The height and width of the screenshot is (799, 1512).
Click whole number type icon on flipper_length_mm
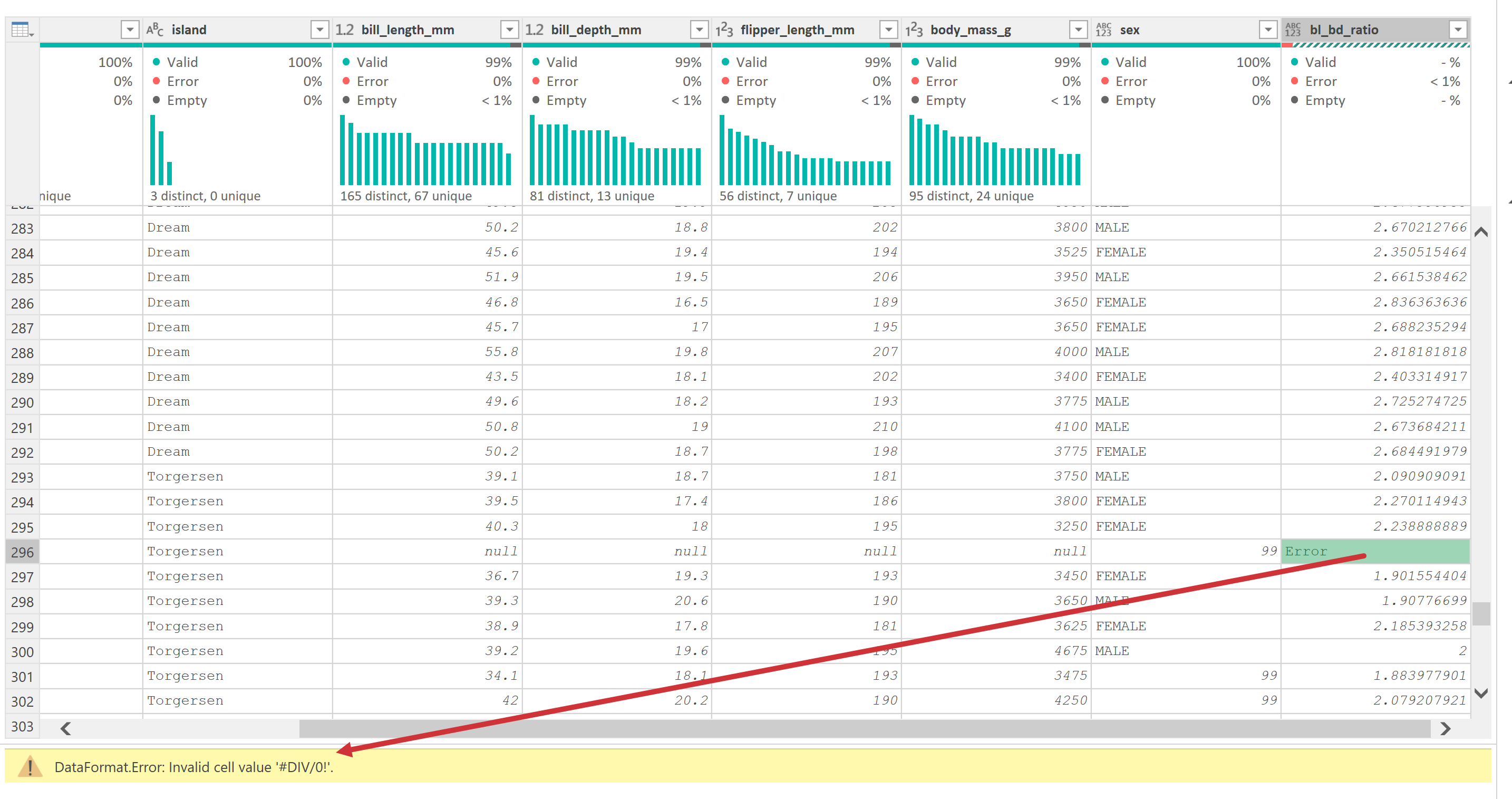[724, 30]
